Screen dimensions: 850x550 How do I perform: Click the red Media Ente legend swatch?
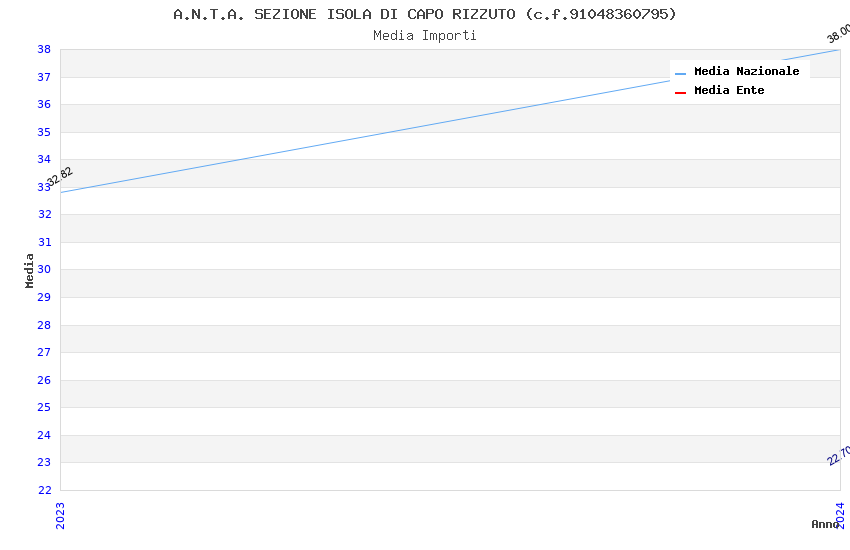680,93
